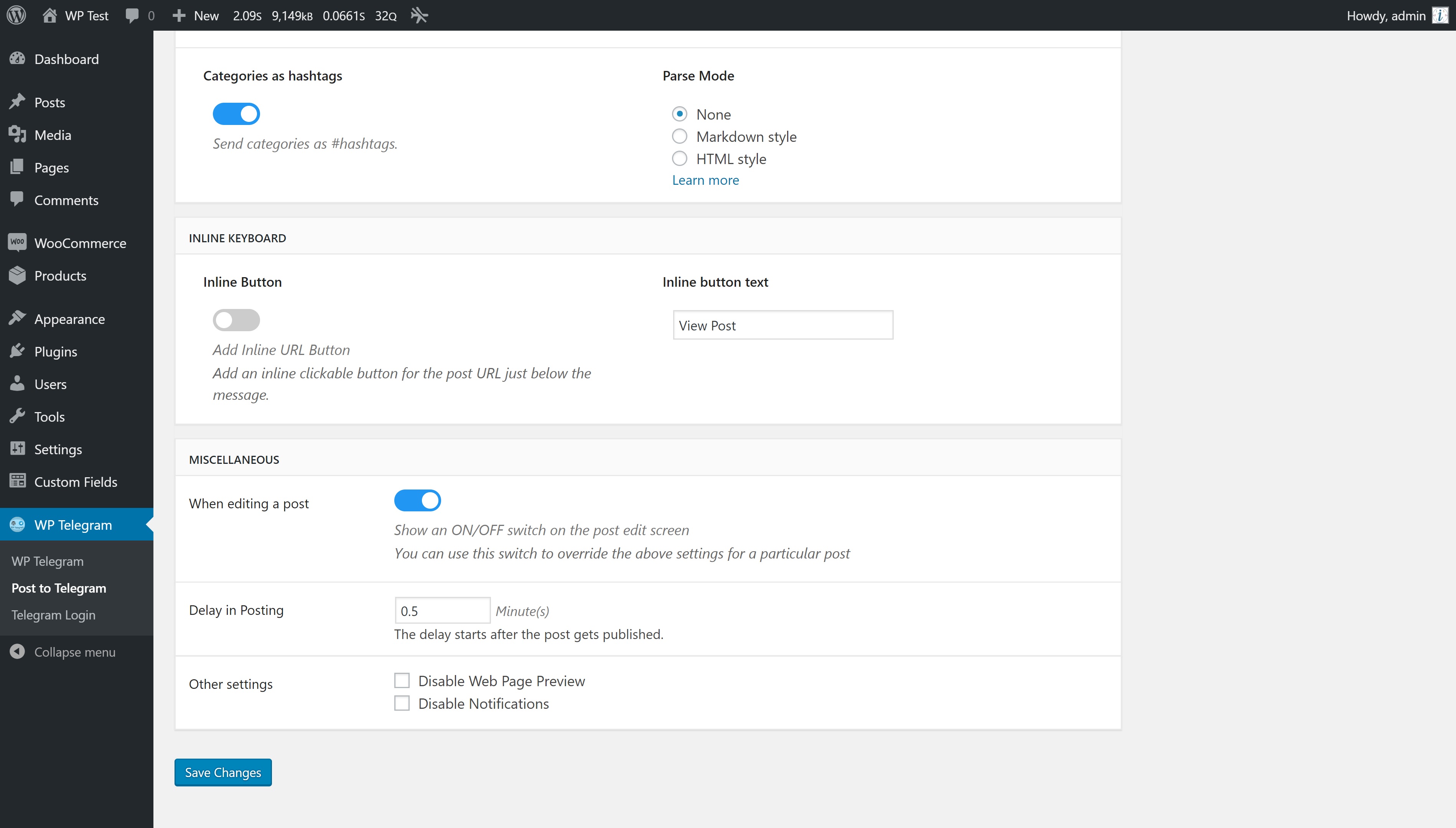Enable the Inline Button toggle
The height and width of the screenshot is (828, 1456).
click(x=236, y=320)
